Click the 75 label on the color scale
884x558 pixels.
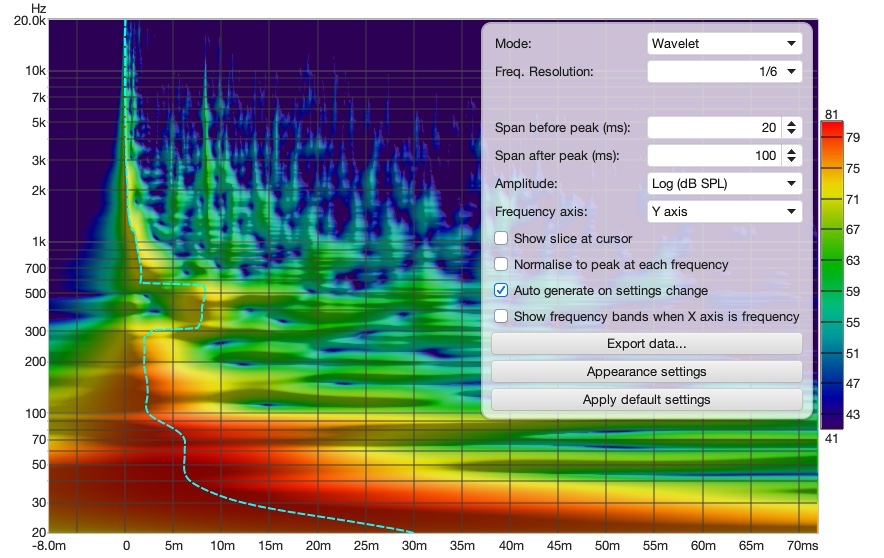pyautogui.click(x=852, y=169)
